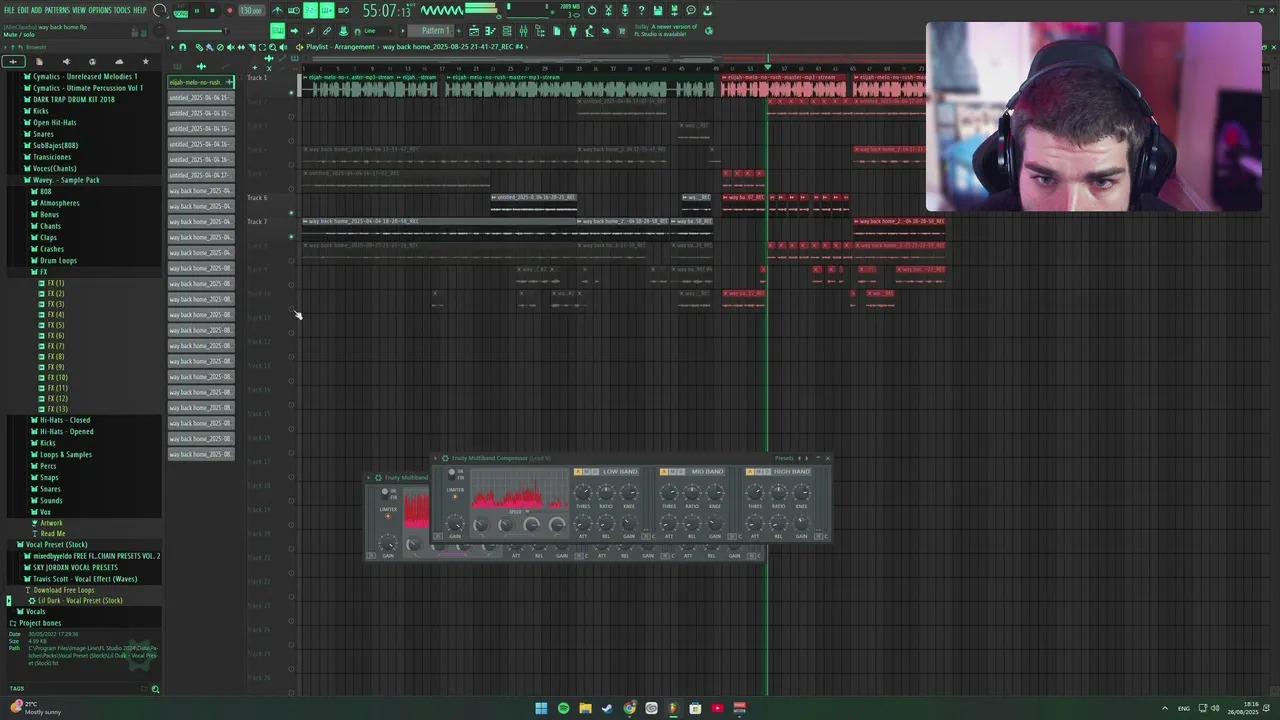Screen dimensions: 1280x720
Task: Click the microphone recording icon
Action: 625,11
